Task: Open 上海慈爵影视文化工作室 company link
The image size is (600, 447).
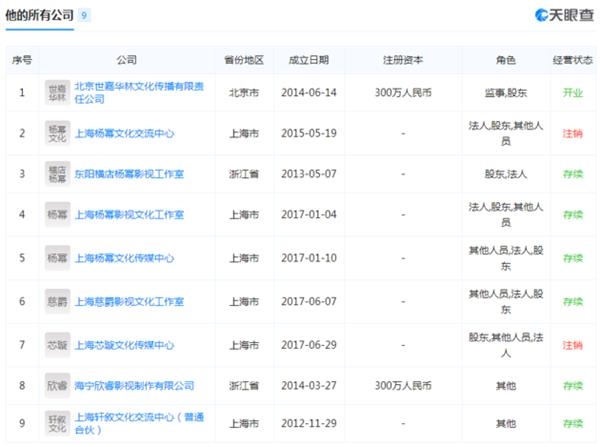Action: click(129, 302)
